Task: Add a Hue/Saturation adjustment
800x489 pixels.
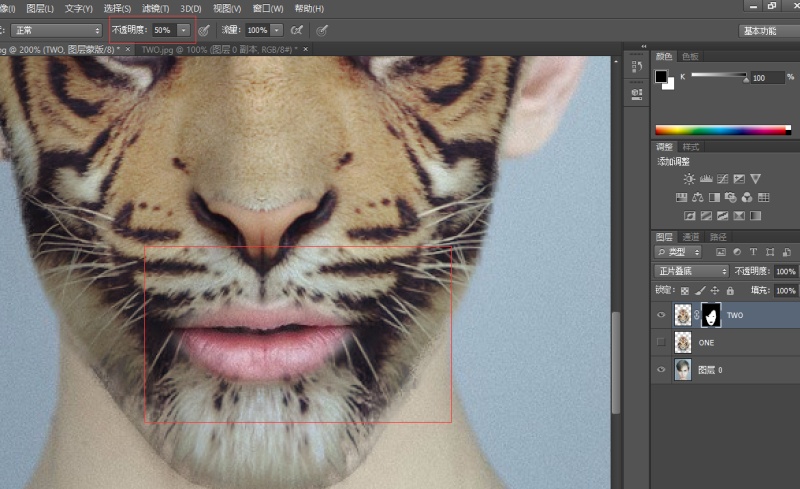Action: pos(681,198)
